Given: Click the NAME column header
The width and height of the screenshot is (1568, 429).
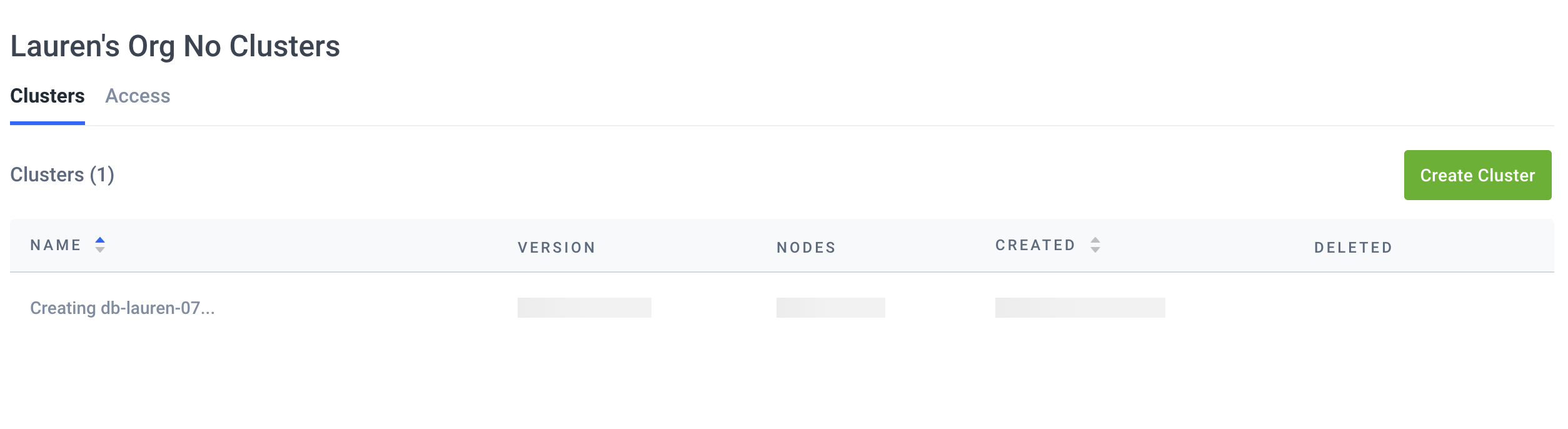Looking at the screenshot, I should coord(55,245).
